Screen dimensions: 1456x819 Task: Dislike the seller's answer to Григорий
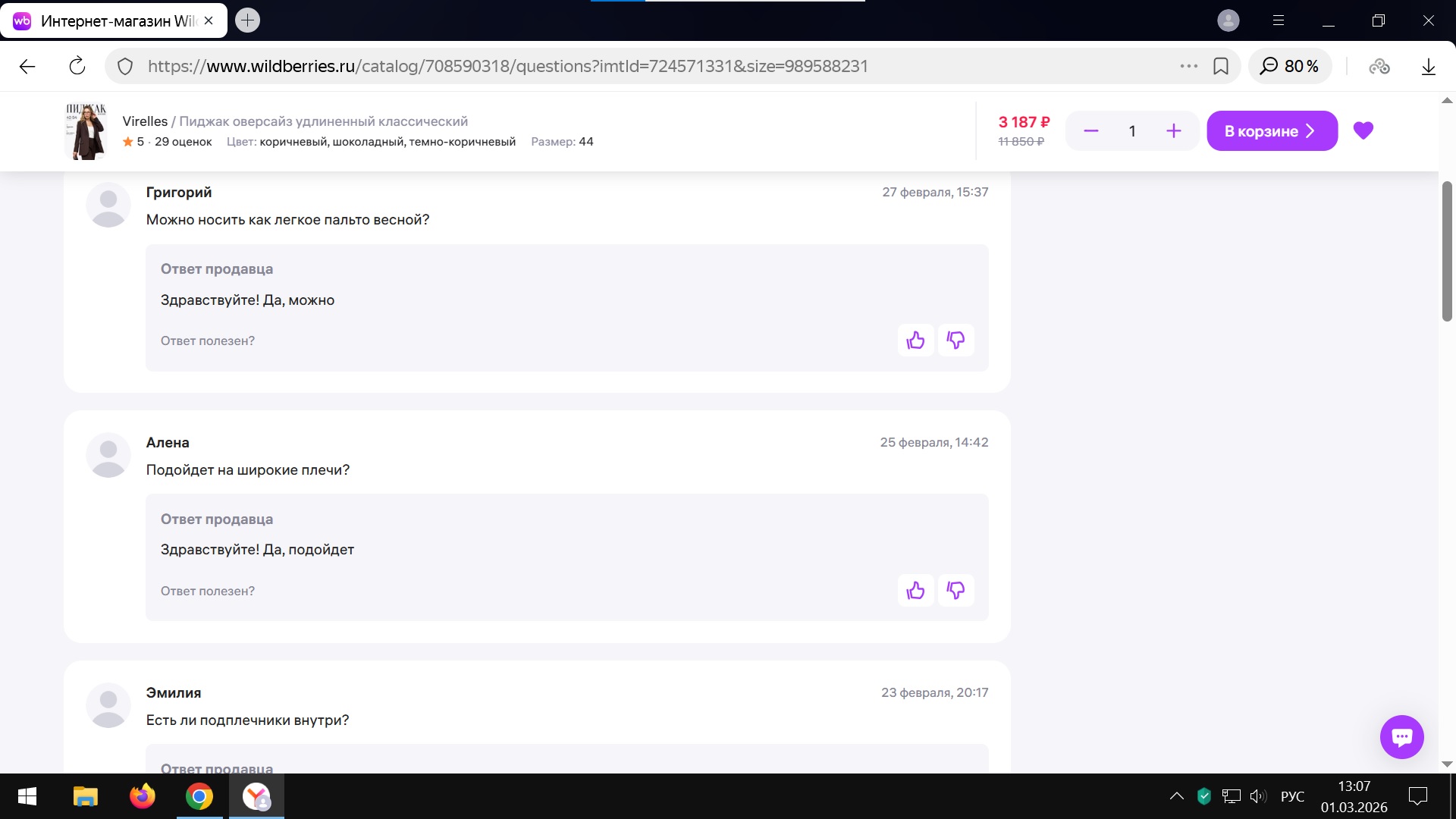click(955, 340)
